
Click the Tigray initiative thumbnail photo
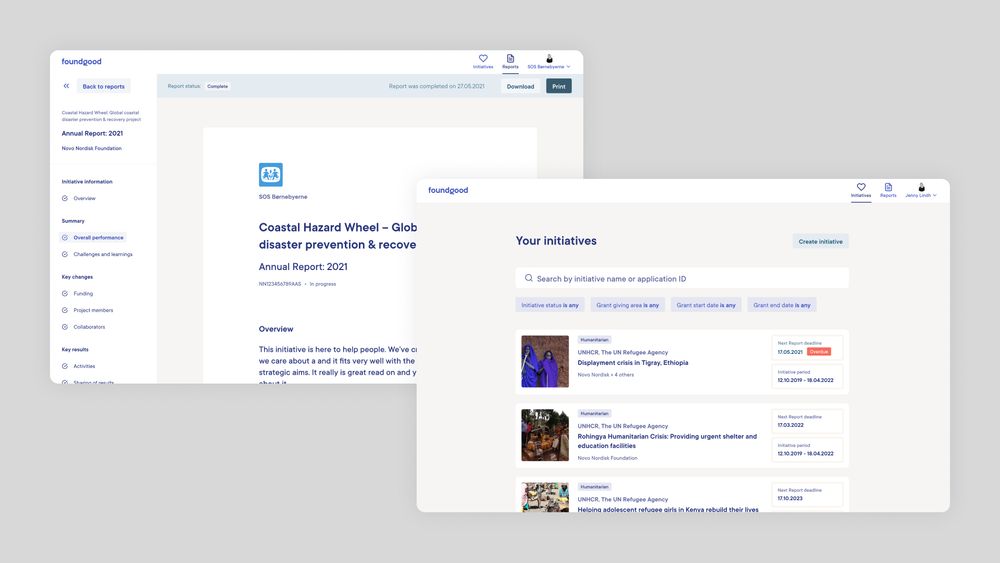click(x=545, y=362)
